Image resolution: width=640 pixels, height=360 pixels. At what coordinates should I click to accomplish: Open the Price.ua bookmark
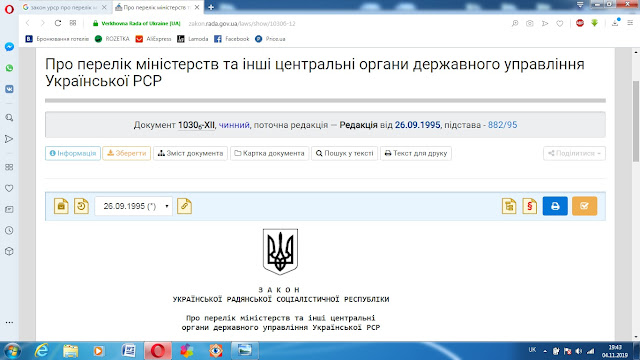tap(270, 39)
